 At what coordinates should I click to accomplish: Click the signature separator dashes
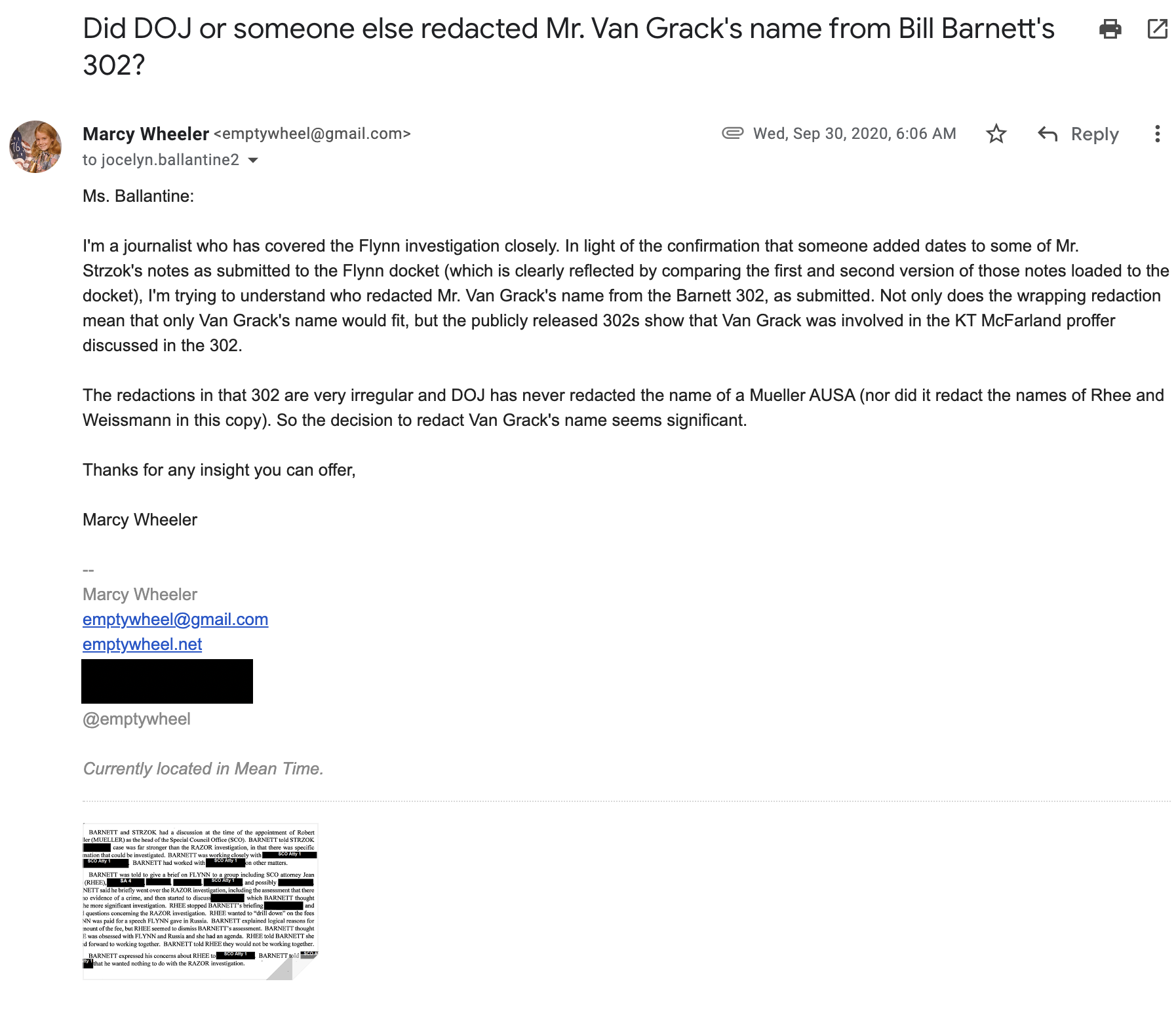88,570
